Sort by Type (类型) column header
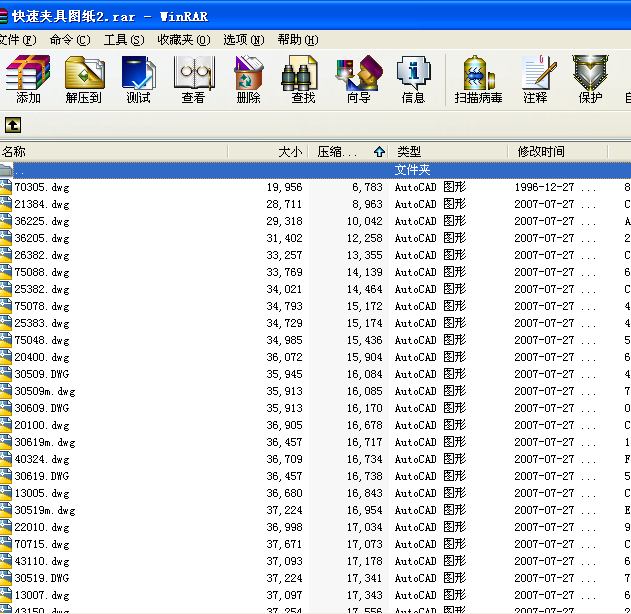The height and width of the screenshot is (614, 631). coord(447,152)
